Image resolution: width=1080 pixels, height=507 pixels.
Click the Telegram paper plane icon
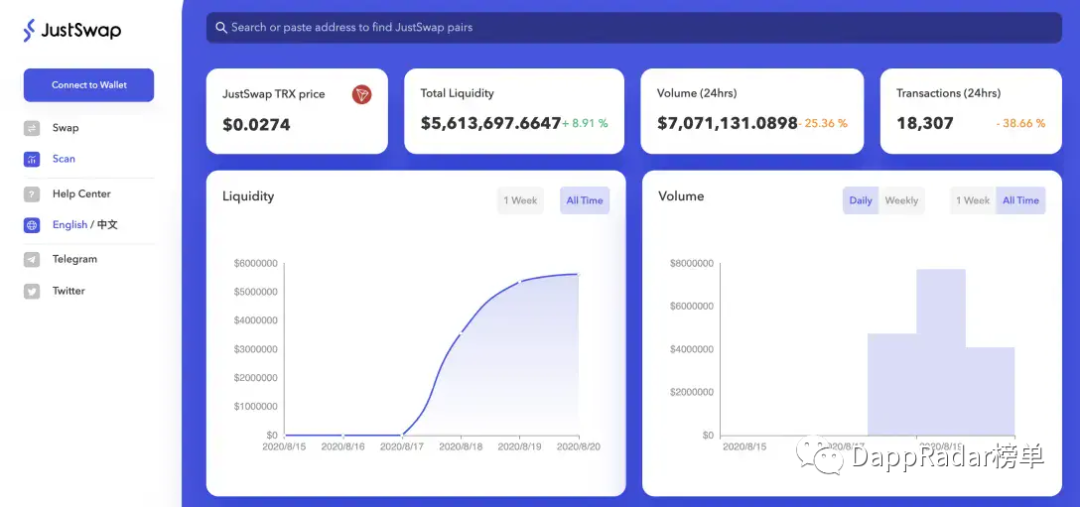coord(32,260)
